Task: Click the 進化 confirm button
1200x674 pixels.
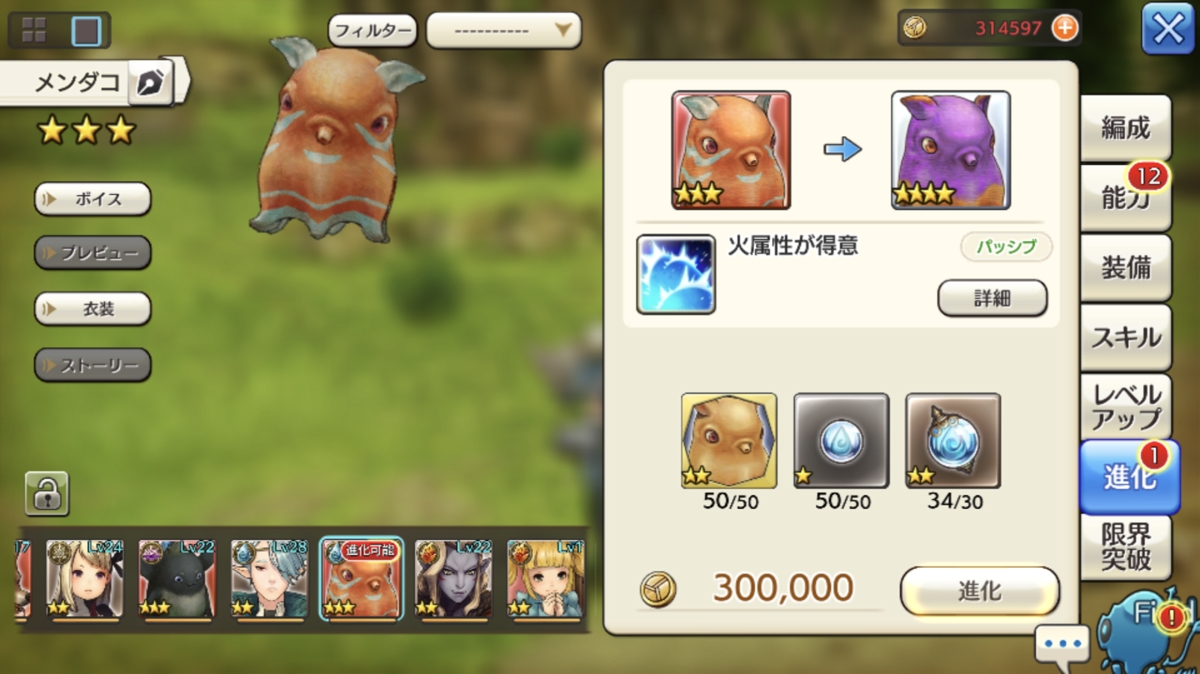Action: tap(980, 591)
